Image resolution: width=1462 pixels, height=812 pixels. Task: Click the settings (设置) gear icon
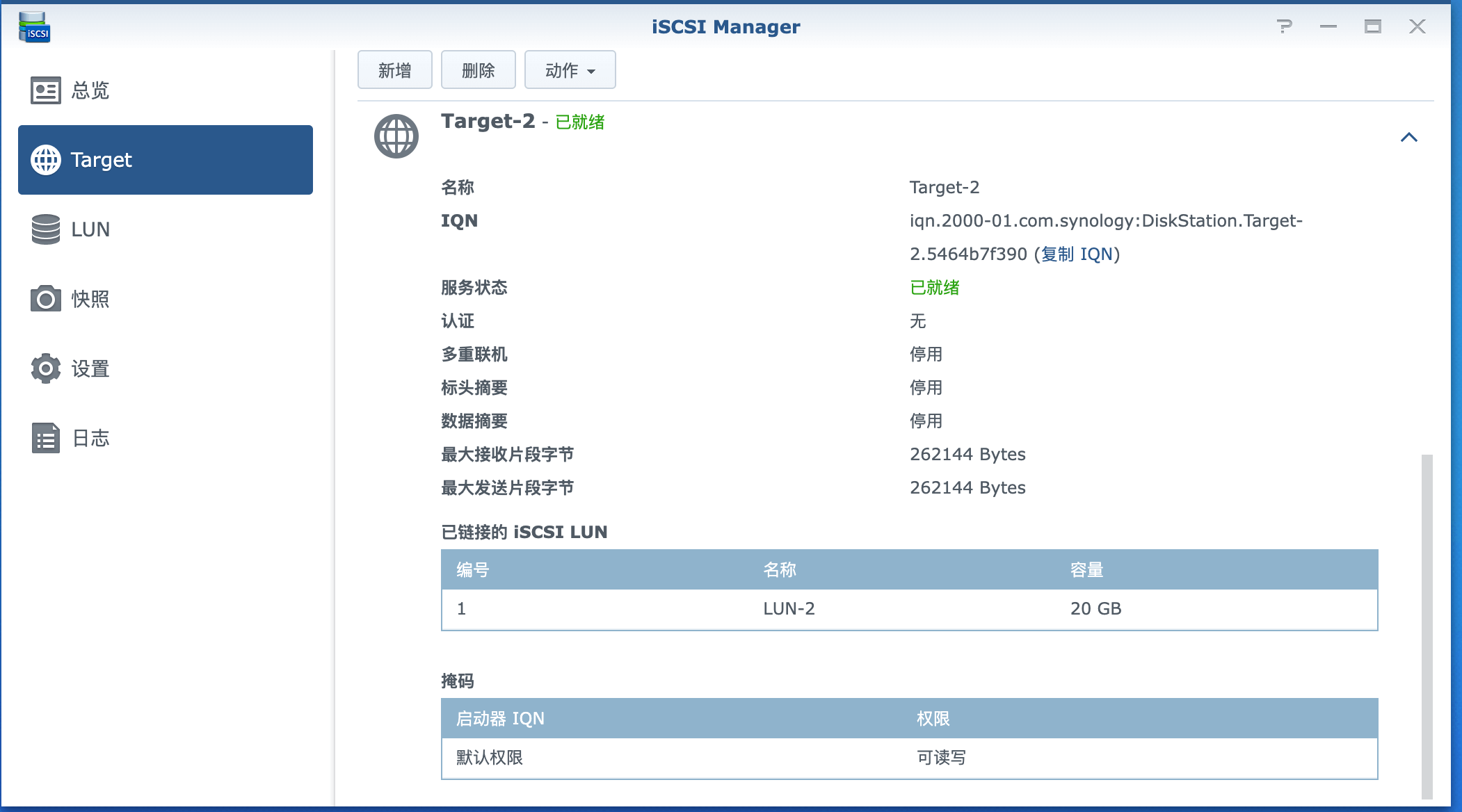click(46, 368)
